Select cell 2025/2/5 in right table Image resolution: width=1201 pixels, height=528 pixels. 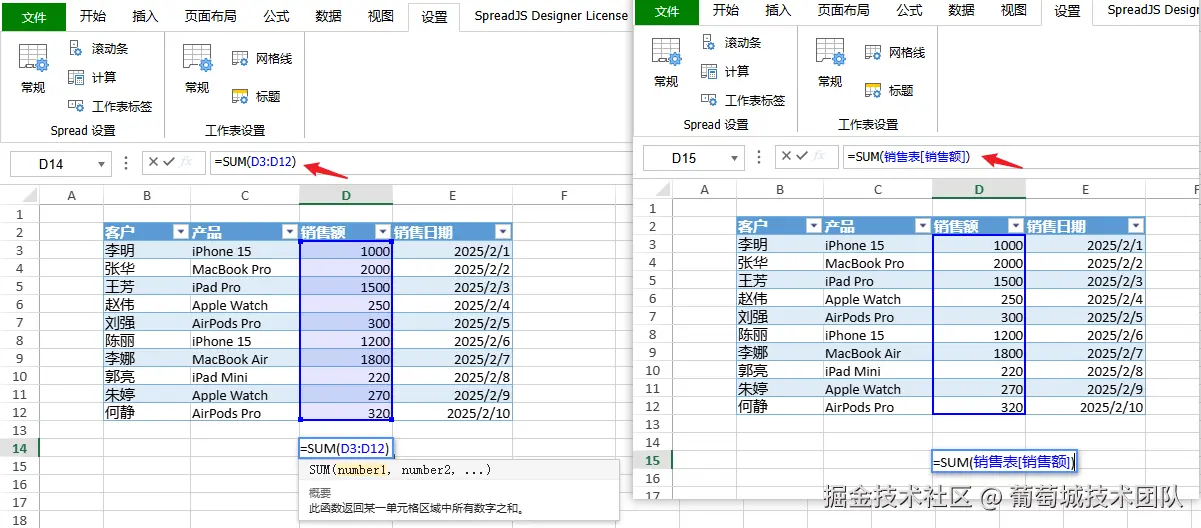[1085, 317]
